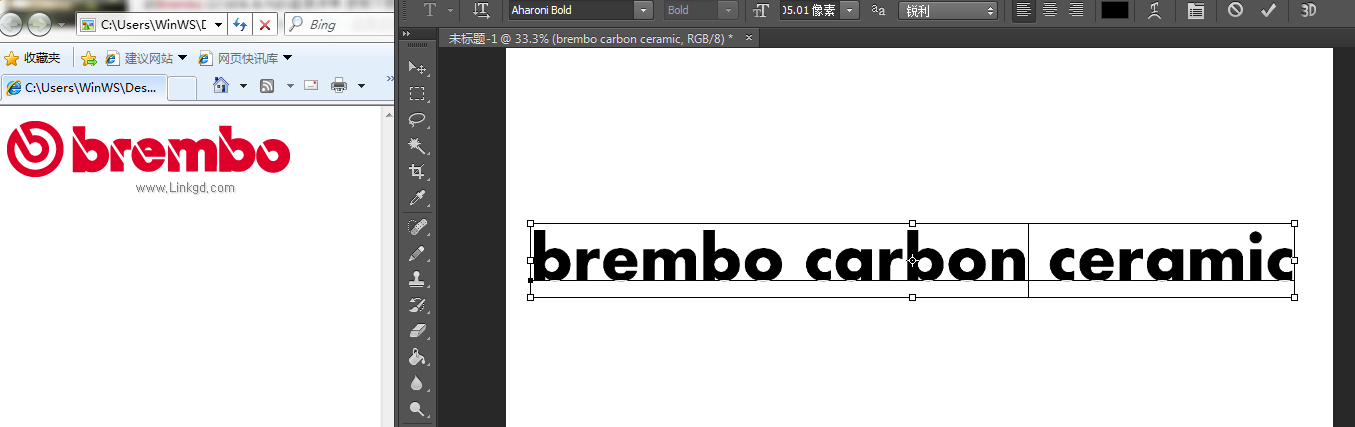The width and height of the screenshot is (1355, 427).
Task: Select the Eyedropper tool
Action: point(417,198)
